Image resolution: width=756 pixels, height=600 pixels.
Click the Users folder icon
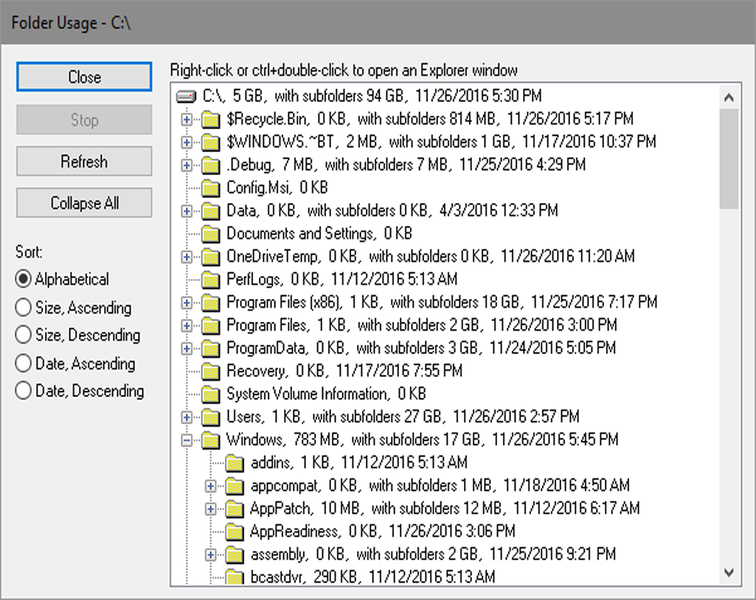pyautogui.click(x=210, y=417)
